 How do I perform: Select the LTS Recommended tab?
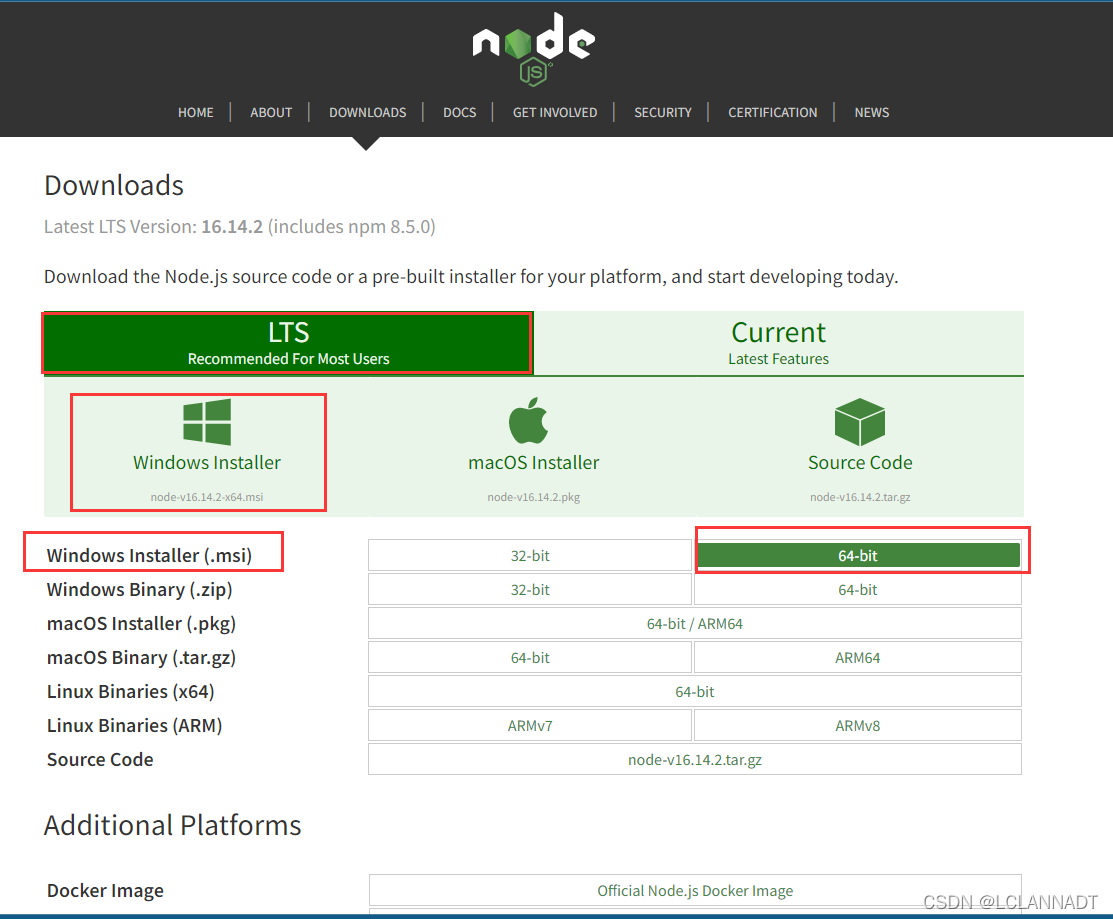tap(287, 343)
